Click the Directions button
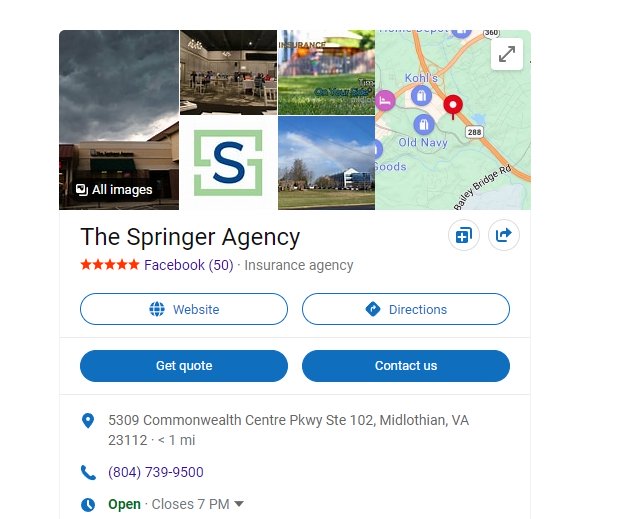This screenshot has height=519, width=642. coord(406,309)
